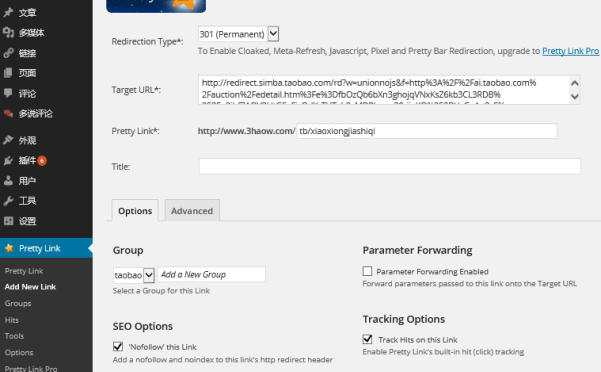The width and height of the screenshot is (601, 372).
Task: Click the Posts pin icon in sidebar
Action: click(x=8, y=13)
